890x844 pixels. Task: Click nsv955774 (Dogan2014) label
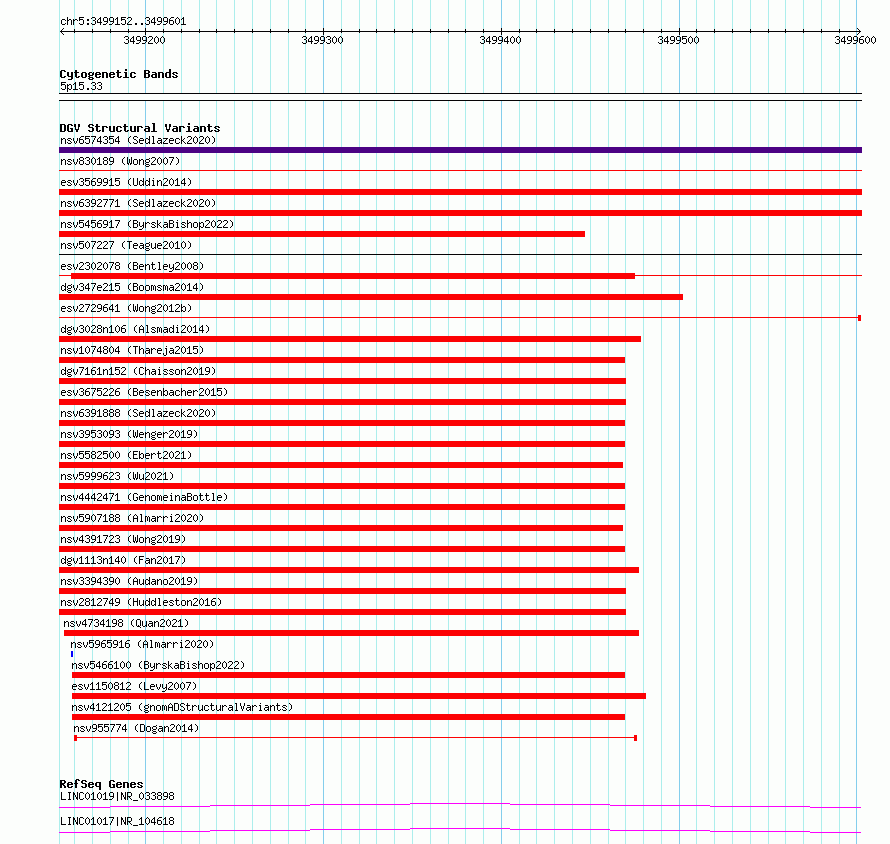click(136, 728)
